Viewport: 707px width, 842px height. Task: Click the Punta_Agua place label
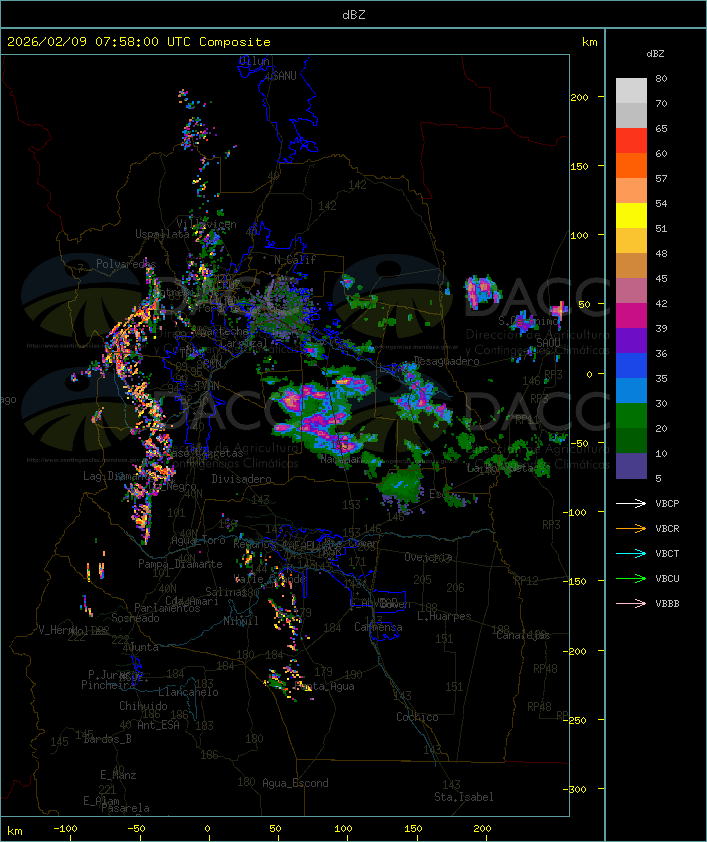coord(324,686)
